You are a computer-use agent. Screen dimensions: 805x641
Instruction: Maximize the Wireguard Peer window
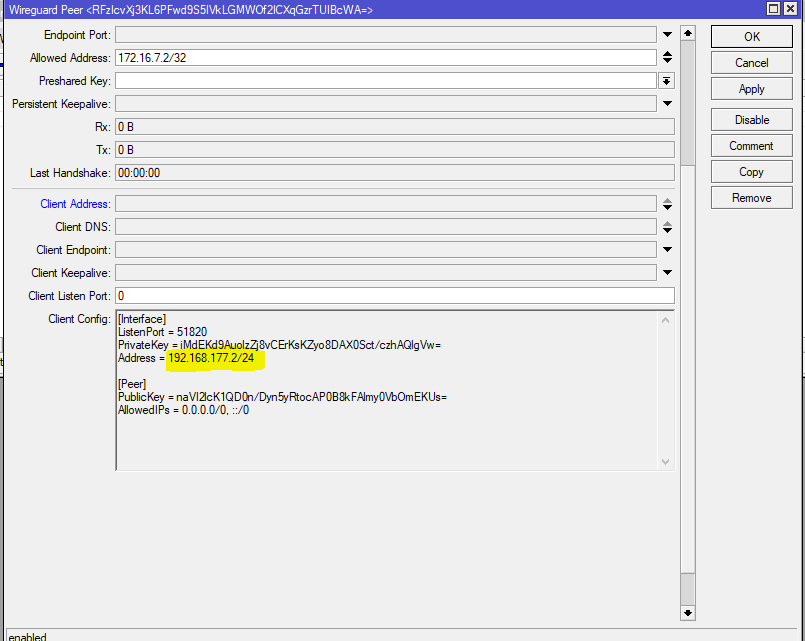(x=773, y=9)
